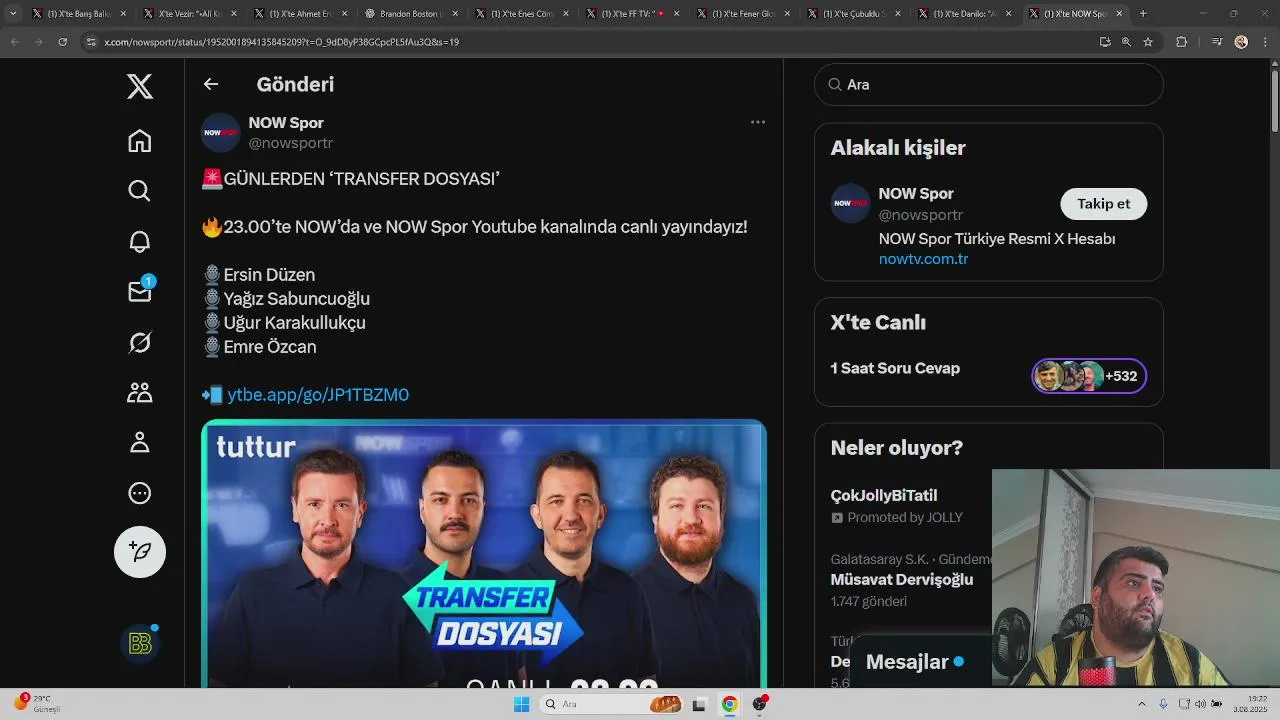The width and height of the screenshot is (1280, 720).
Task: Click the address bar URL
Action: point(282,42)
